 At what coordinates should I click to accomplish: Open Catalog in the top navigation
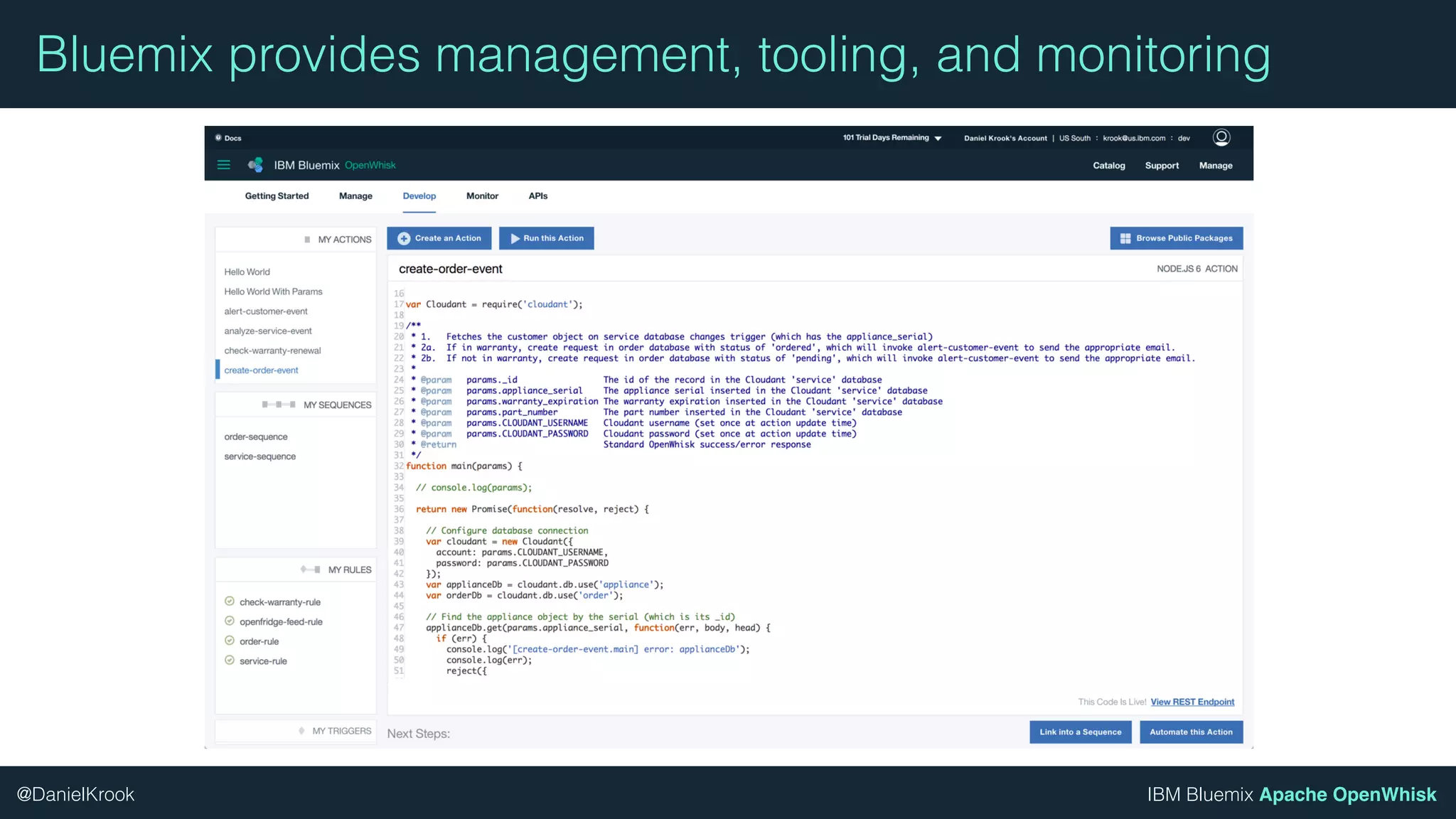[1109, 166]
